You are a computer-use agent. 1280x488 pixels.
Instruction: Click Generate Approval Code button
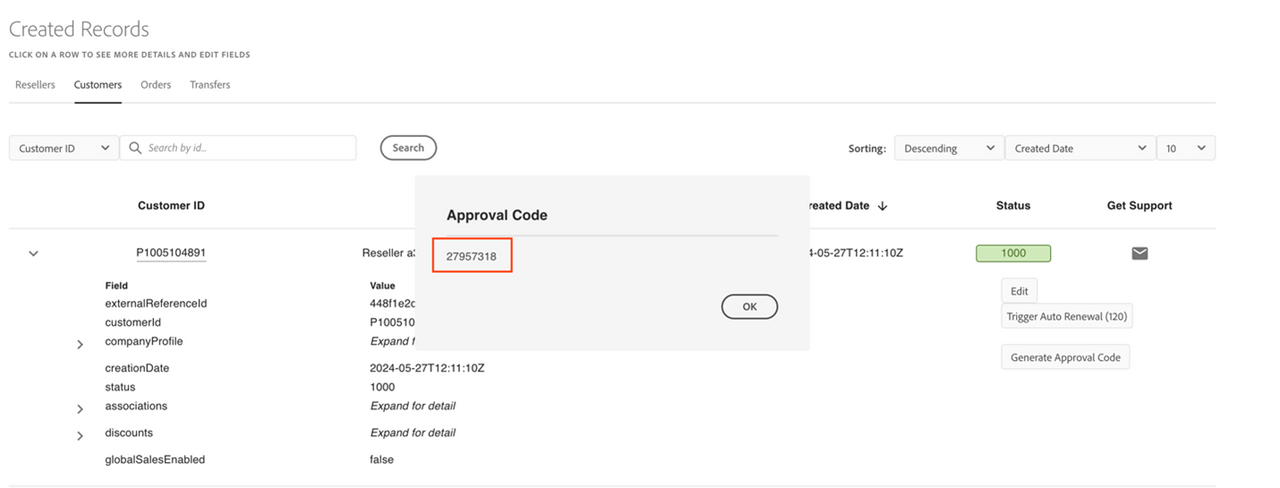pos(1065,357)
